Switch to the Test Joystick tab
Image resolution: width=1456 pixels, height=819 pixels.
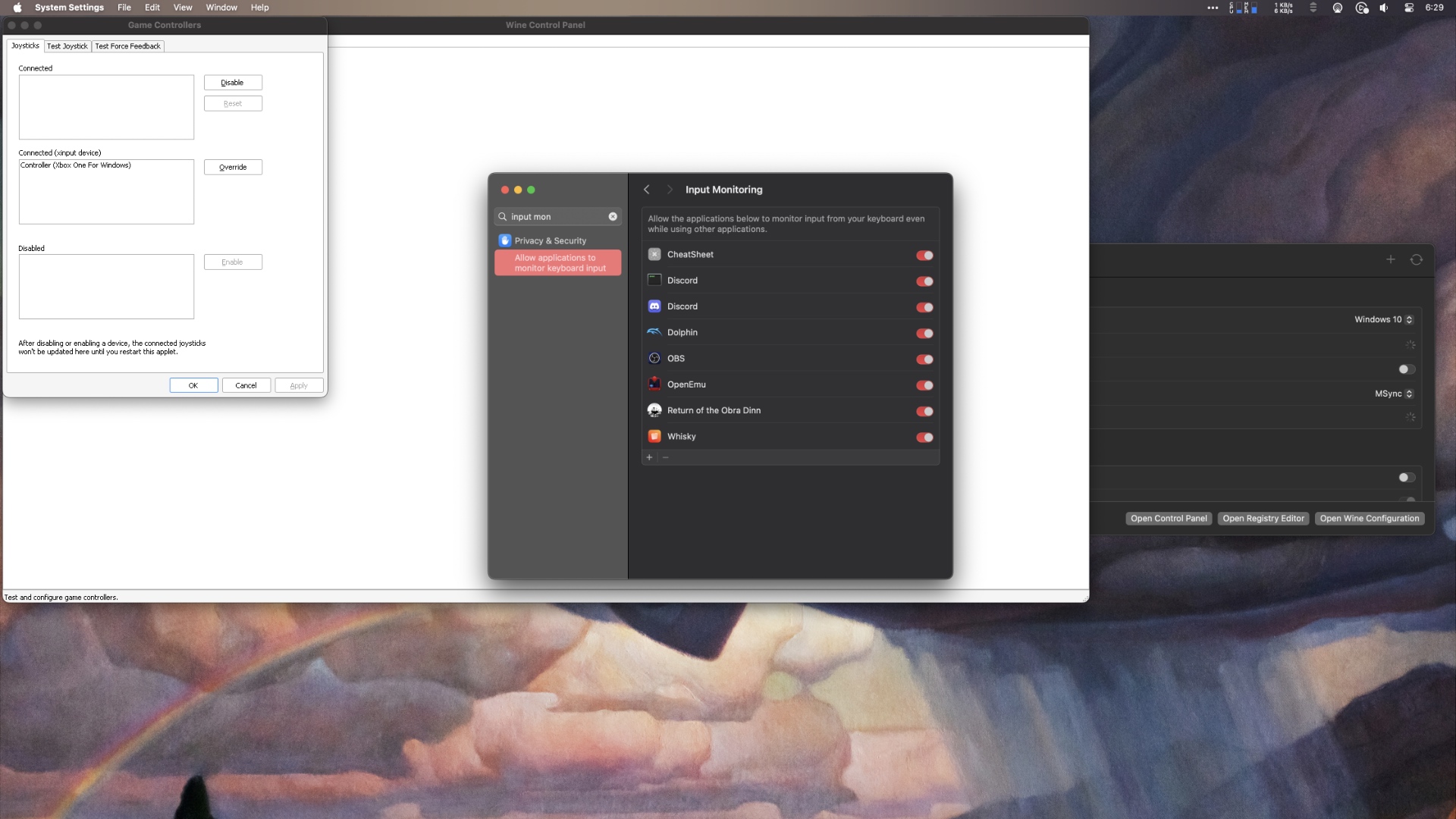point(67,45)
